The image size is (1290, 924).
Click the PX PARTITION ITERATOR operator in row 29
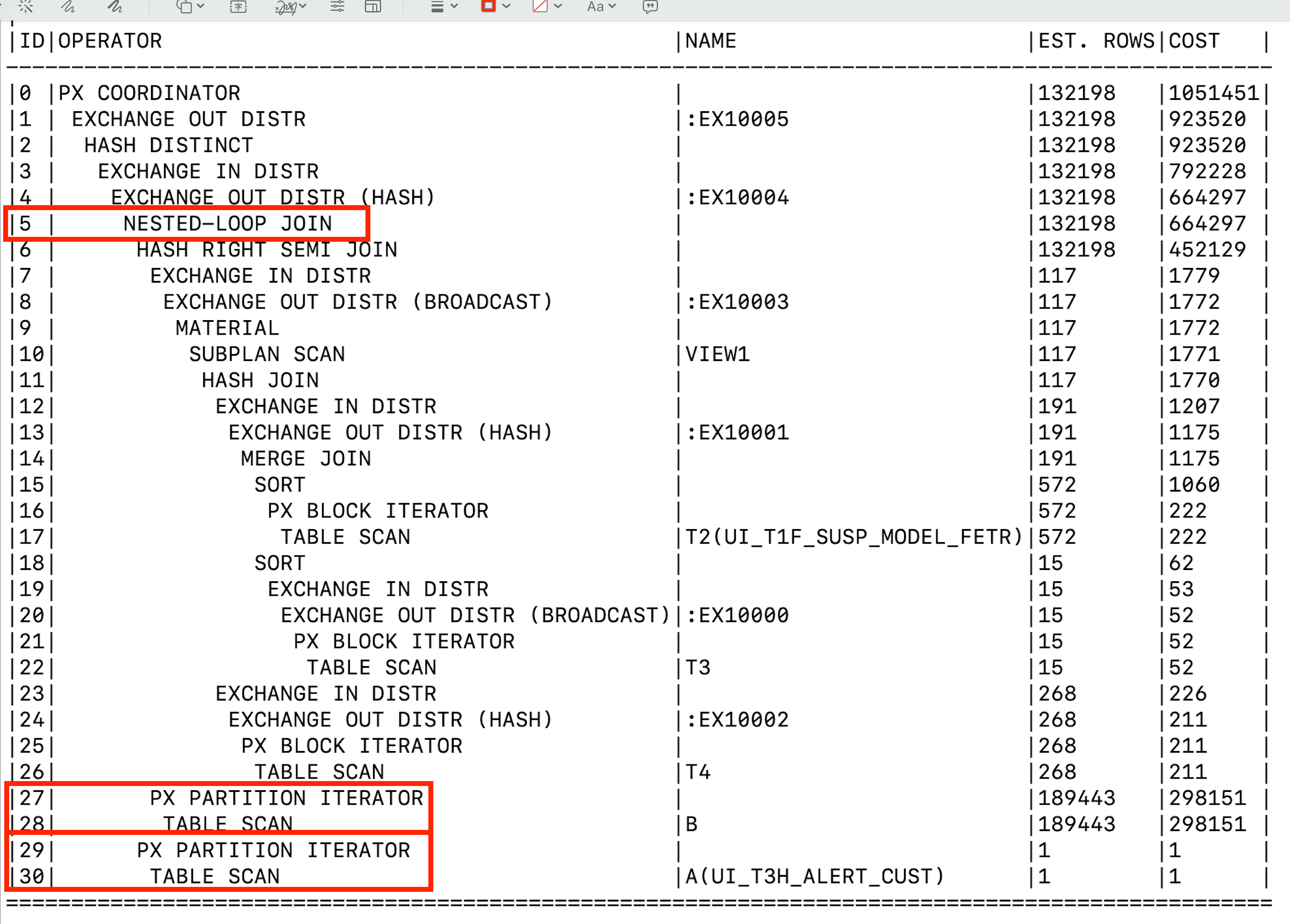click(274, 850)
